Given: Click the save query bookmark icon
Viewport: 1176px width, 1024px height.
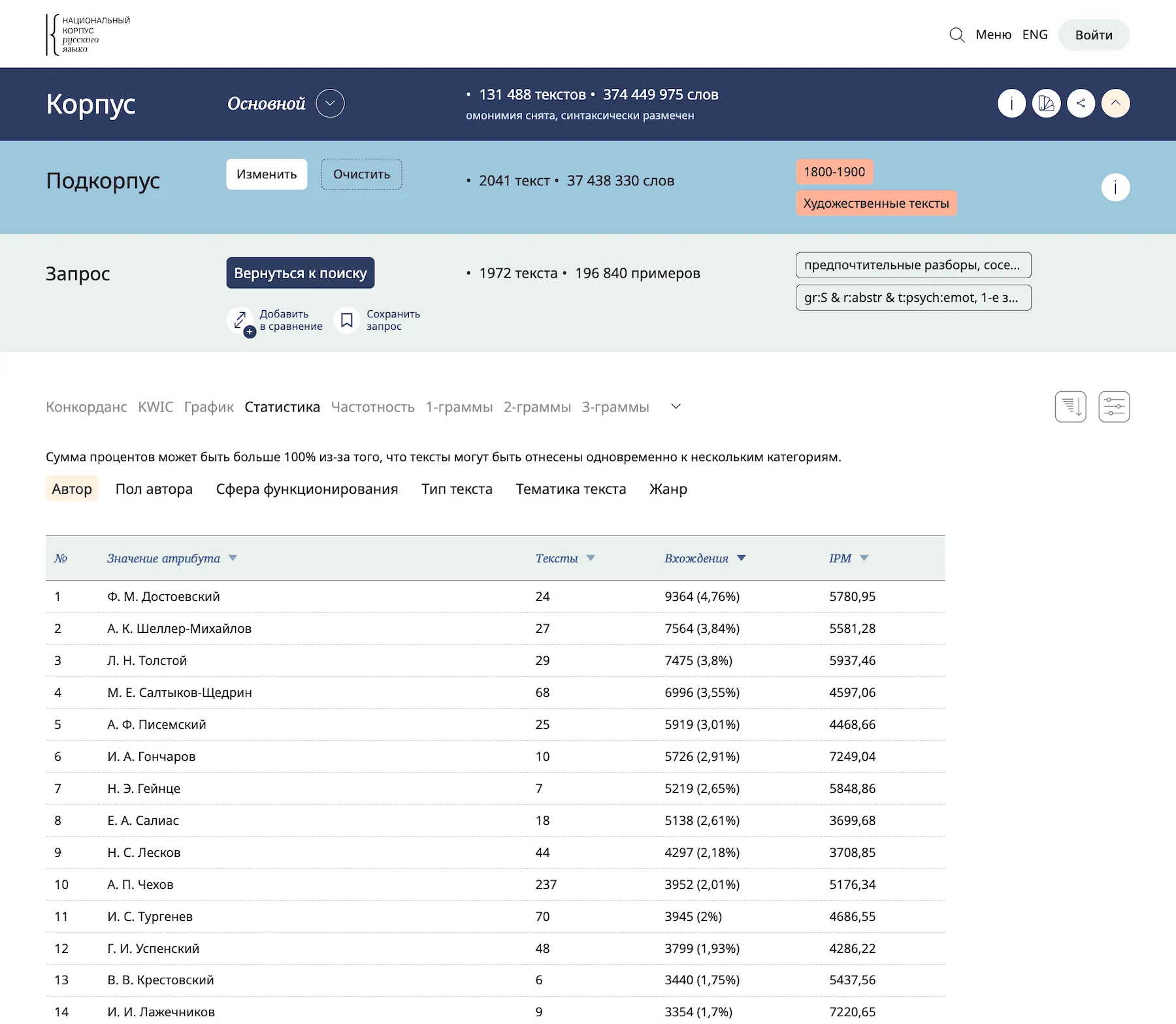Looking at the screenshot, I should (347, 320).
